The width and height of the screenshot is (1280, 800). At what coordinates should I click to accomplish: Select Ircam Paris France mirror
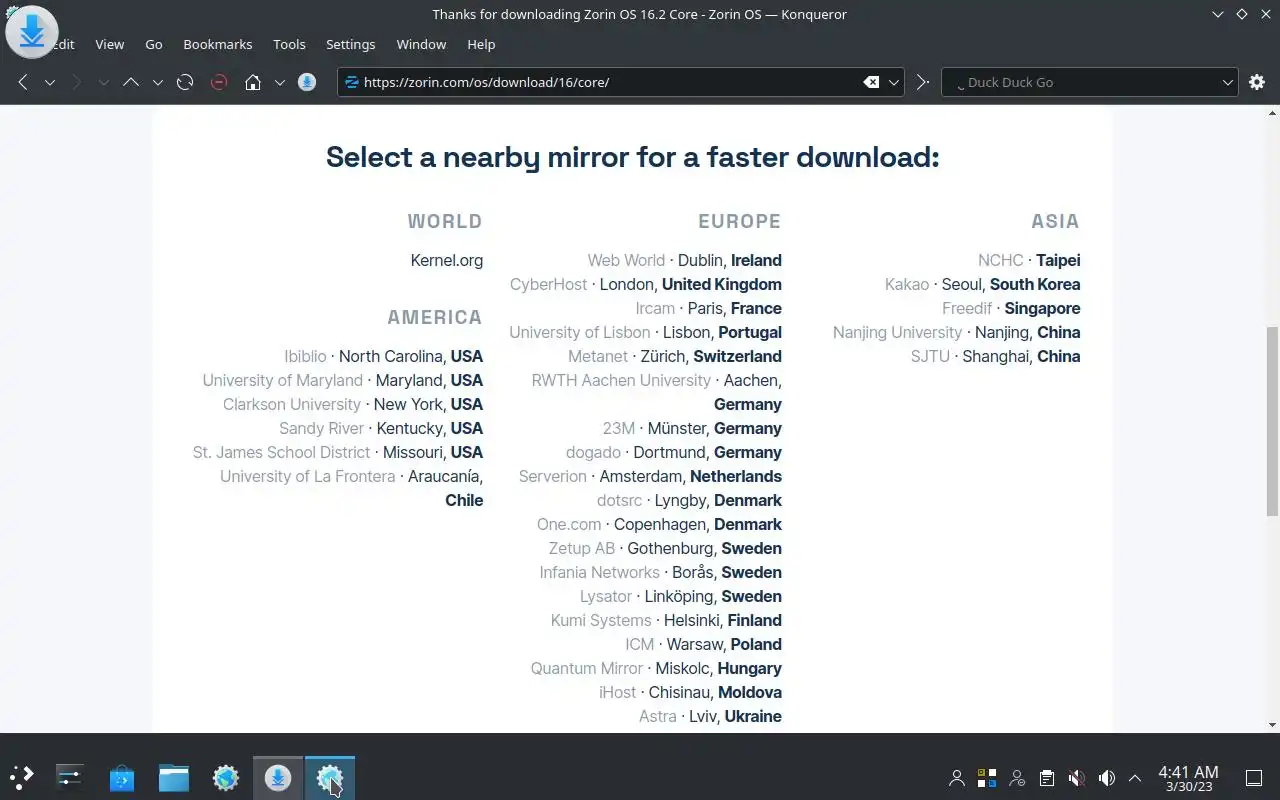[708, 308]
